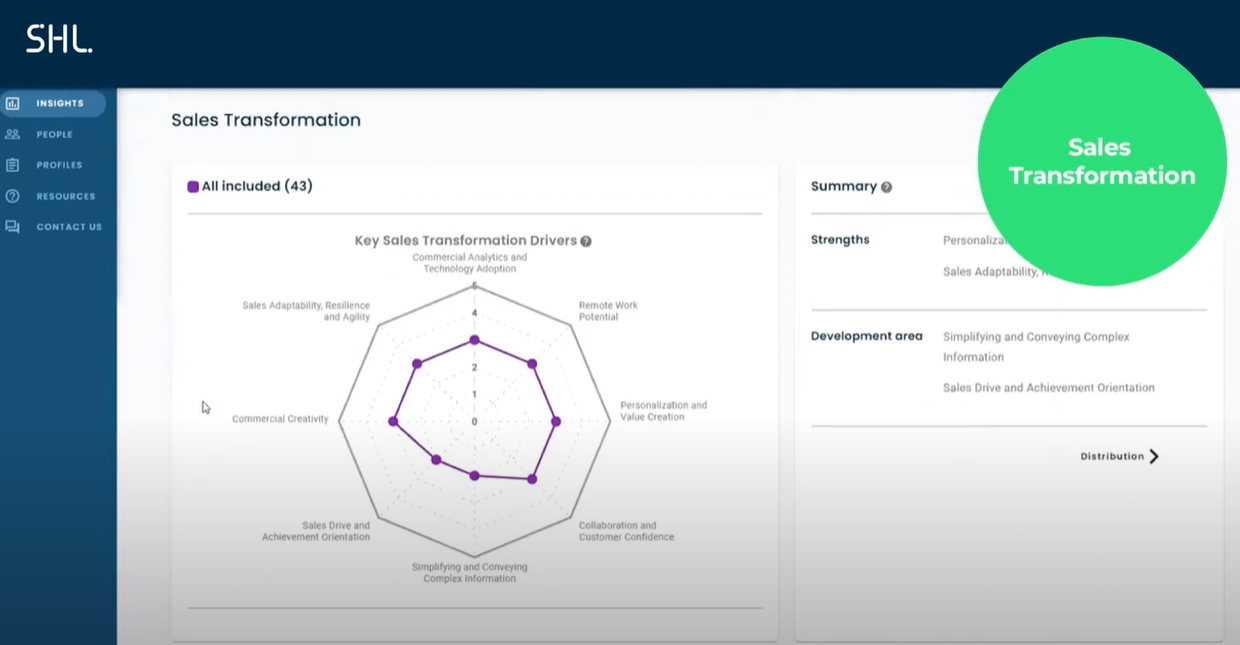The width and height of the screenshot is (1240, 645).
Task: Click the purple legend color swatch
Action: (193, 186)
